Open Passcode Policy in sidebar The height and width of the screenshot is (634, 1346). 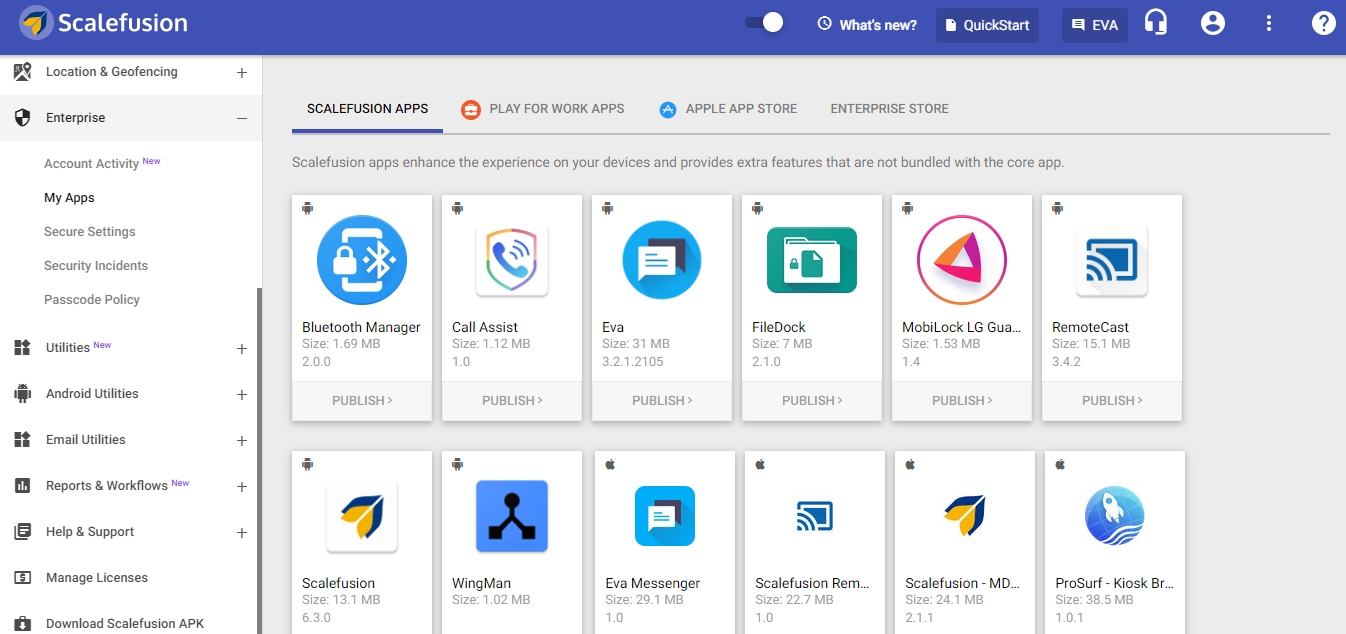pos(92,300)
